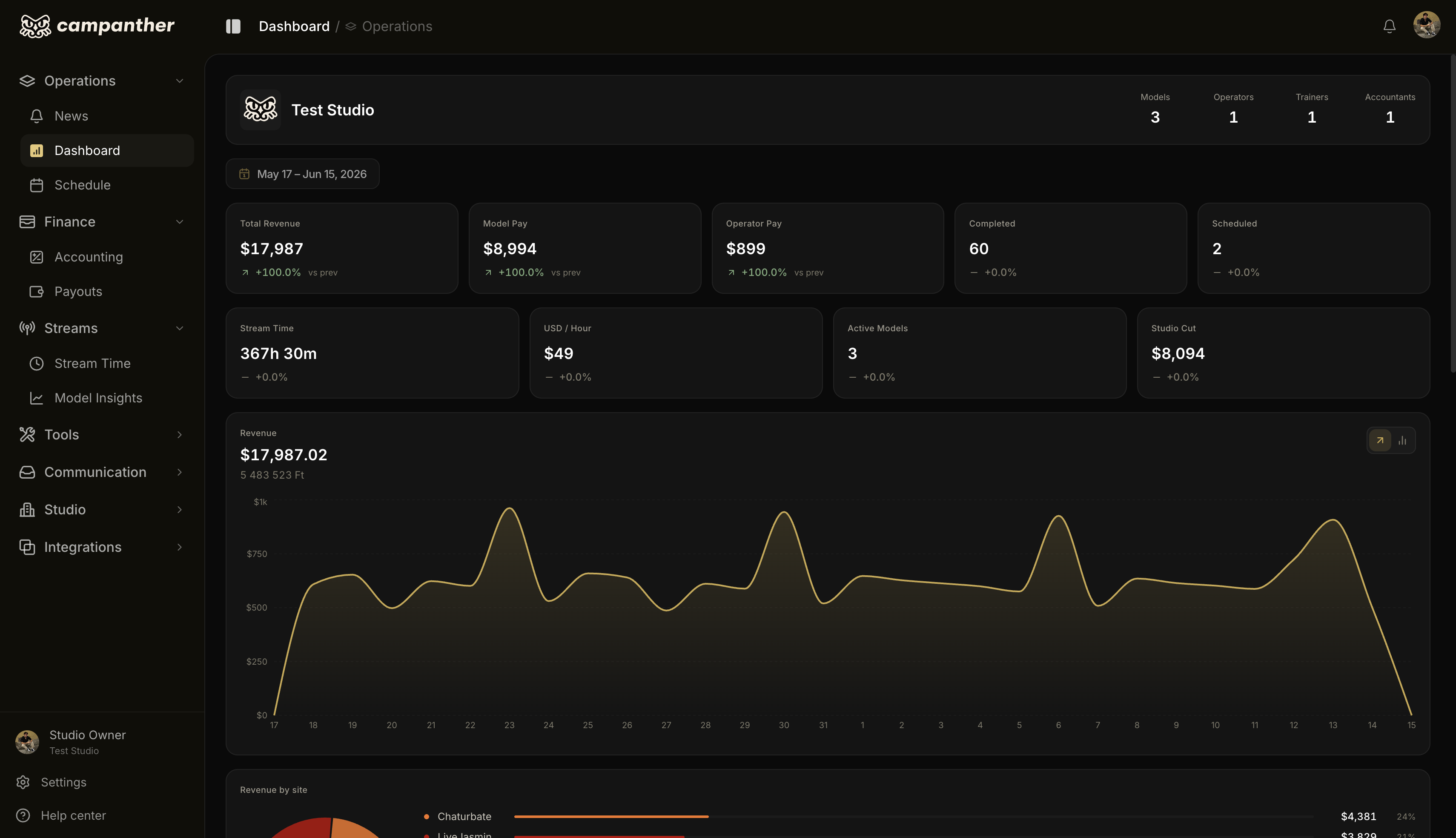This screenshot has width=1456, height=838.
Task: Expand the Communication section chevron
Action: (180, 473)
